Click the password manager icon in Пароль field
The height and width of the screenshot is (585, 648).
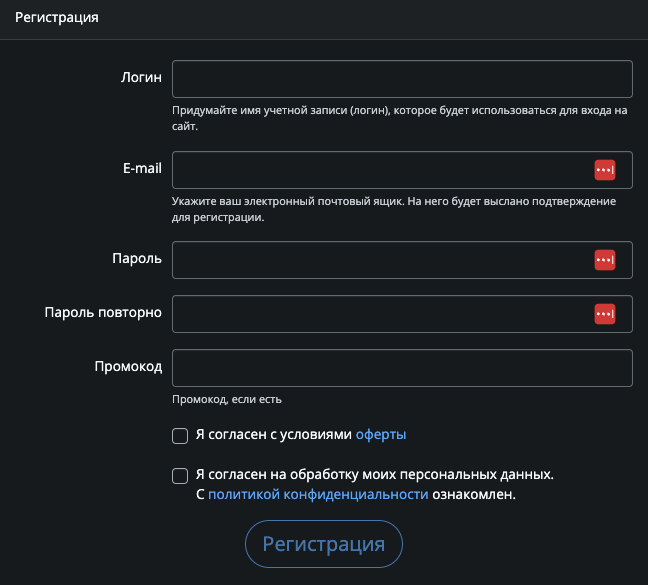(x=604, y=260)
